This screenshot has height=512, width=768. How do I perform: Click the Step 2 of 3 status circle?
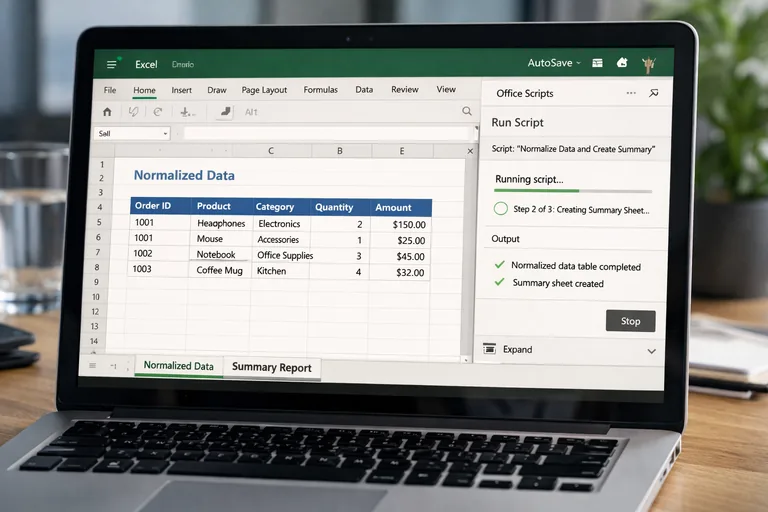click(501, 209)
